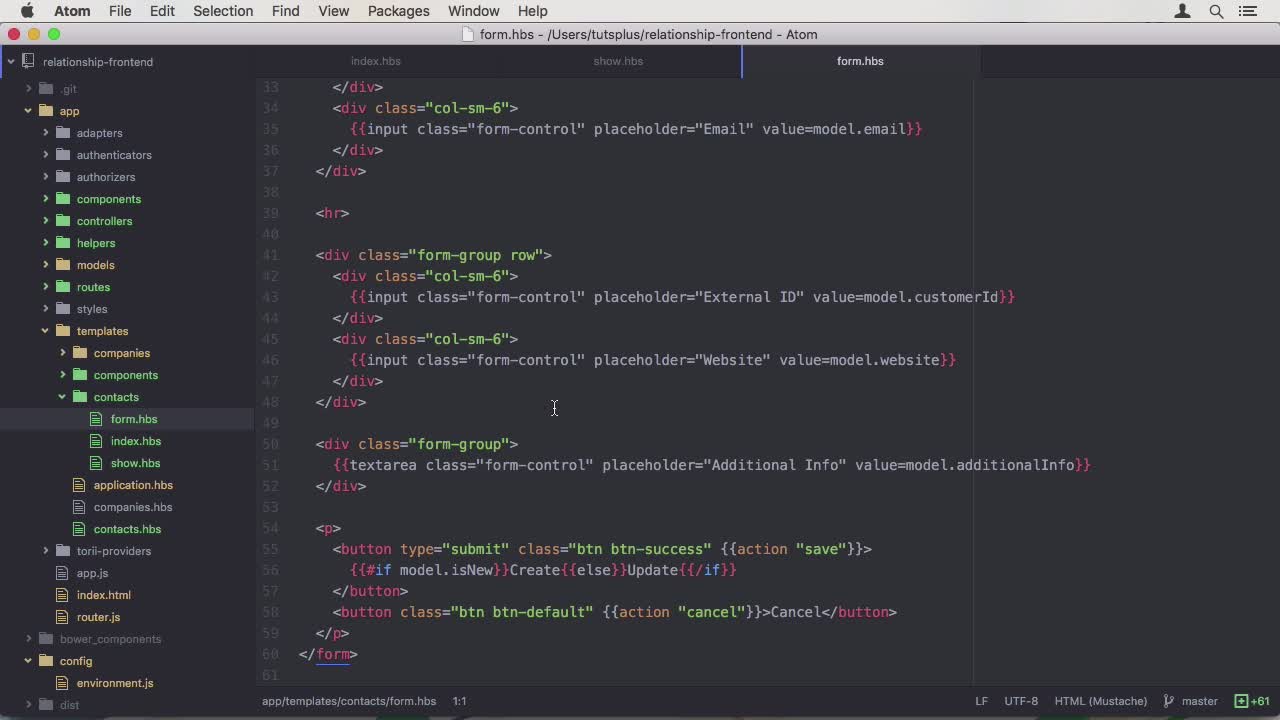Viewport: 1280px width, 720px height.
Task: Expand the components folder under app
Action: point(46,199)
